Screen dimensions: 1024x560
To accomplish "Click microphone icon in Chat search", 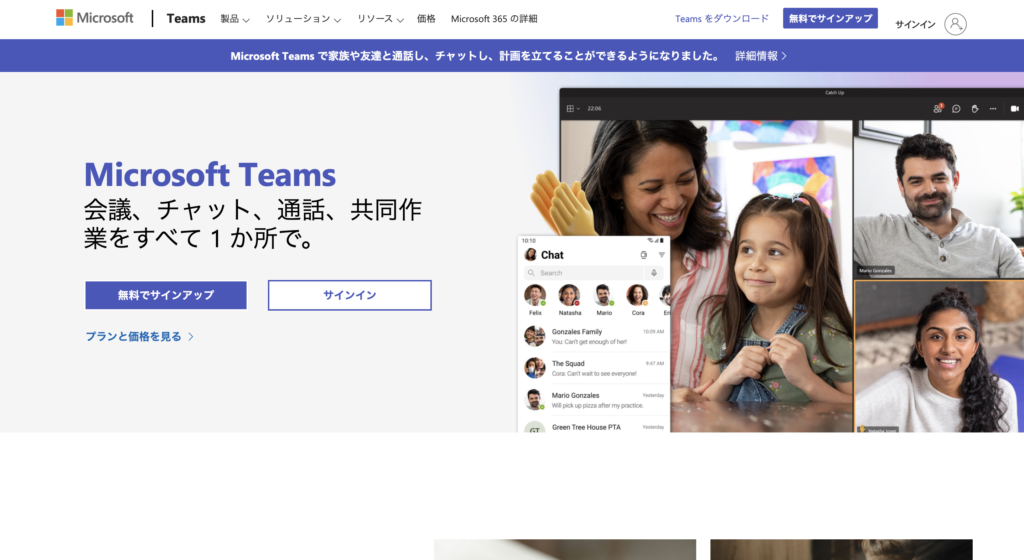I will pos(654,273).
